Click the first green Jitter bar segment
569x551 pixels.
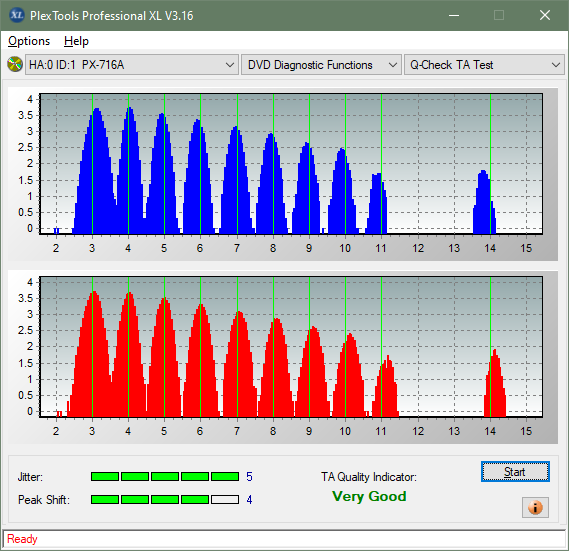(105, 477)
